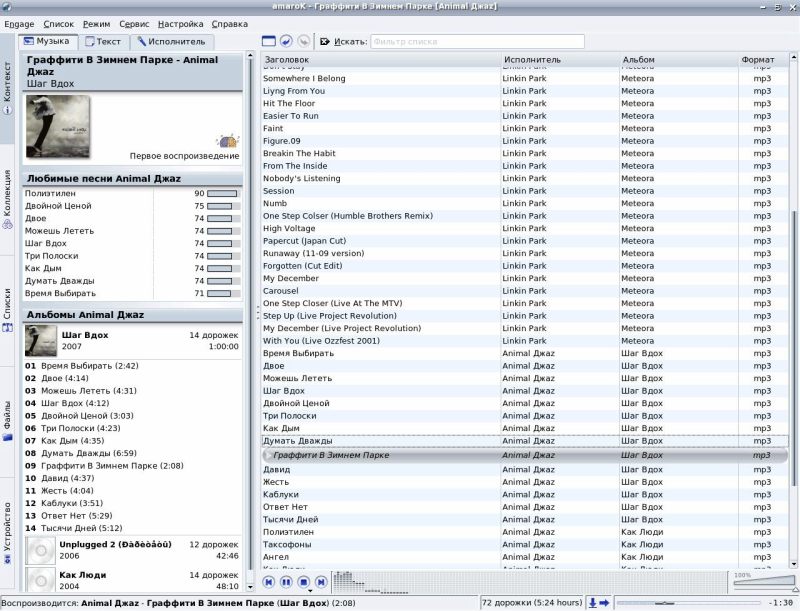Click the context panel's scroll-up arrow
The width and height of the screenshot is (800, 611).
tap(250, 55)
